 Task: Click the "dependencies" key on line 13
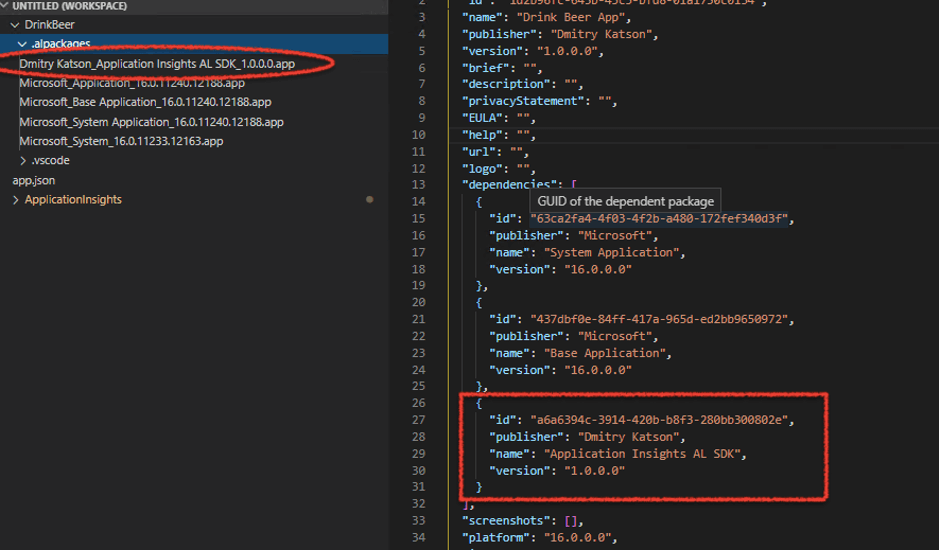509,185
